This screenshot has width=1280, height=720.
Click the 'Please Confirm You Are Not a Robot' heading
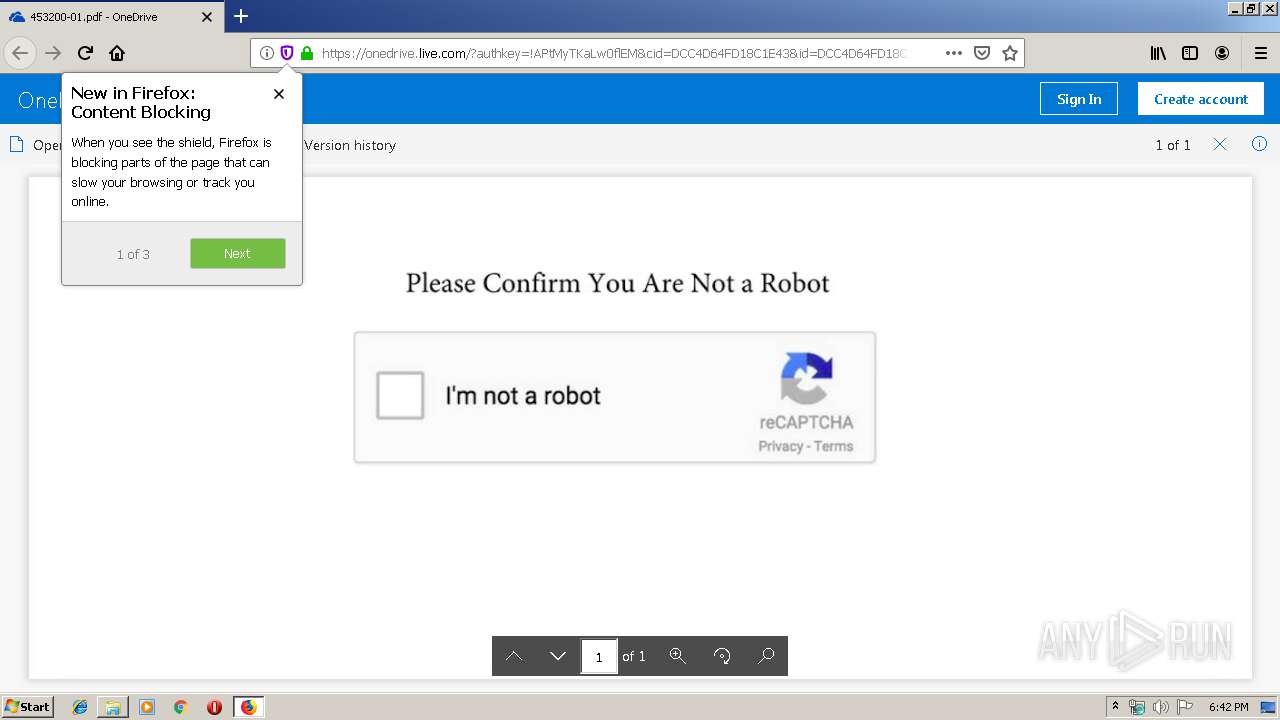pyautogui.click(x=617, y=283)
